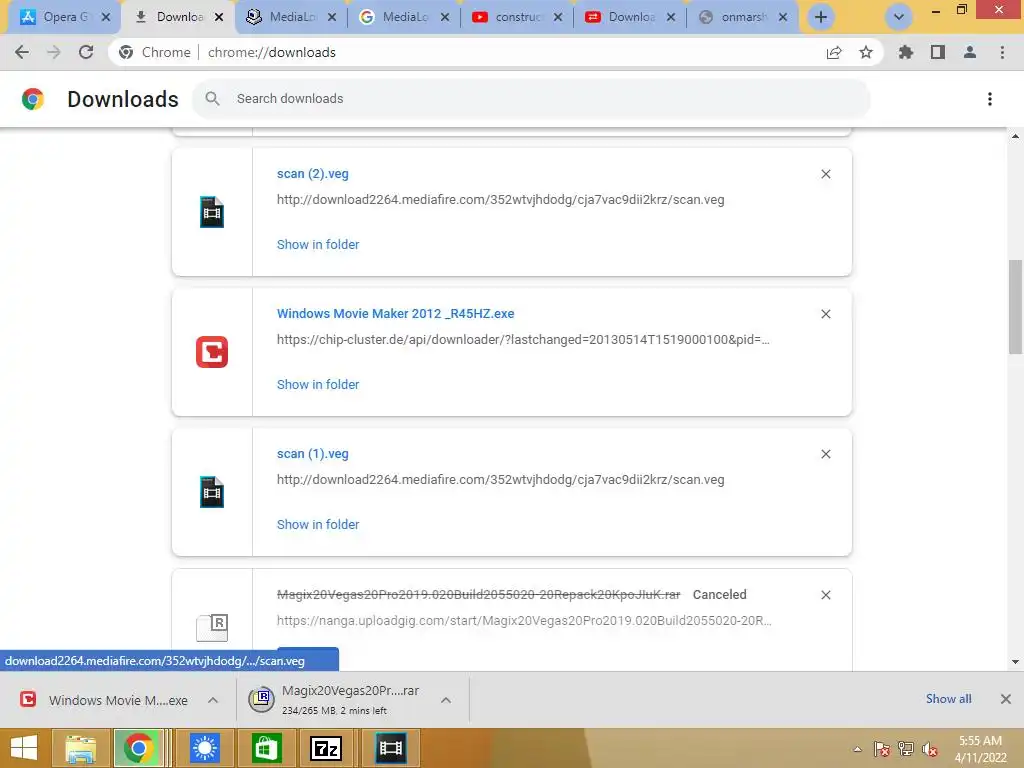
Task: Show scan (2).veg in folder
Action: click(318, 244)
